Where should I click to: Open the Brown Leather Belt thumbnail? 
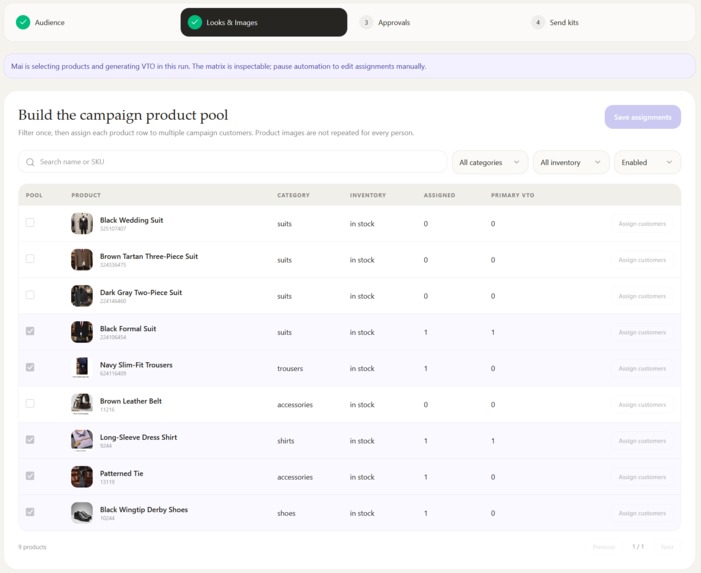[x=82, y=404]
